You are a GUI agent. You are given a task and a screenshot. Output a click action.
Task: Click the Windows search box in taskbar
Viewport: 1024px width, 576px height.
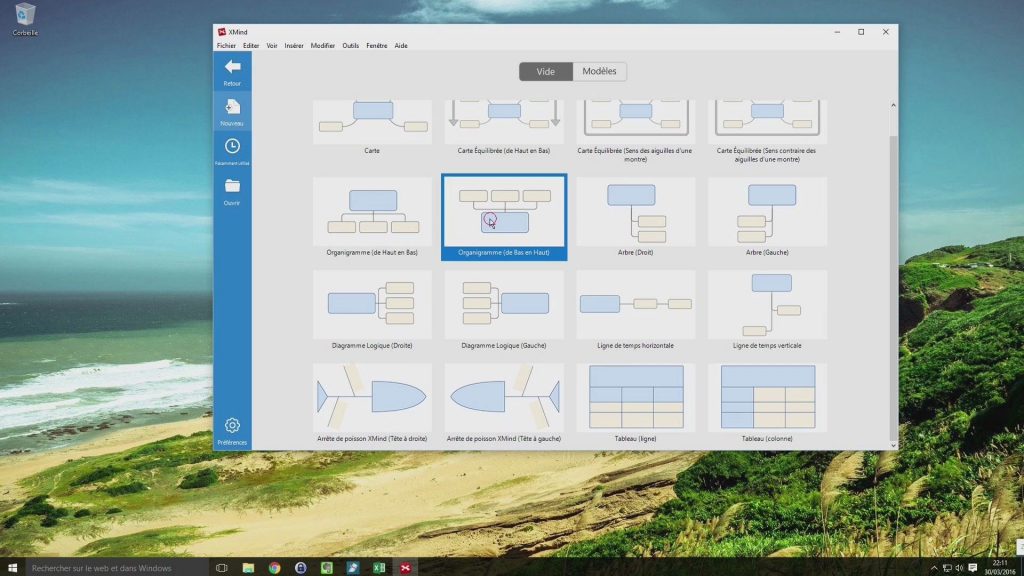point(110,568)
